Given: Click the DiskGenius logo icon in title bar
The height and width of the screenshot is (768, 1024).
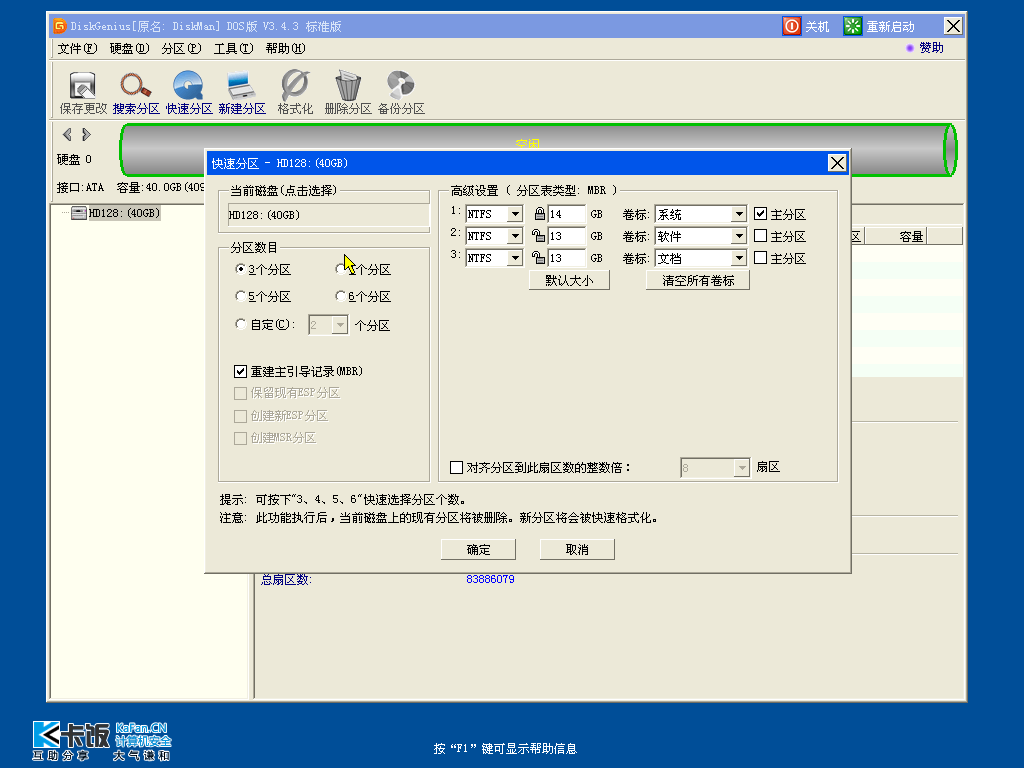Looking at the screenshot, I should click(60, 26).
